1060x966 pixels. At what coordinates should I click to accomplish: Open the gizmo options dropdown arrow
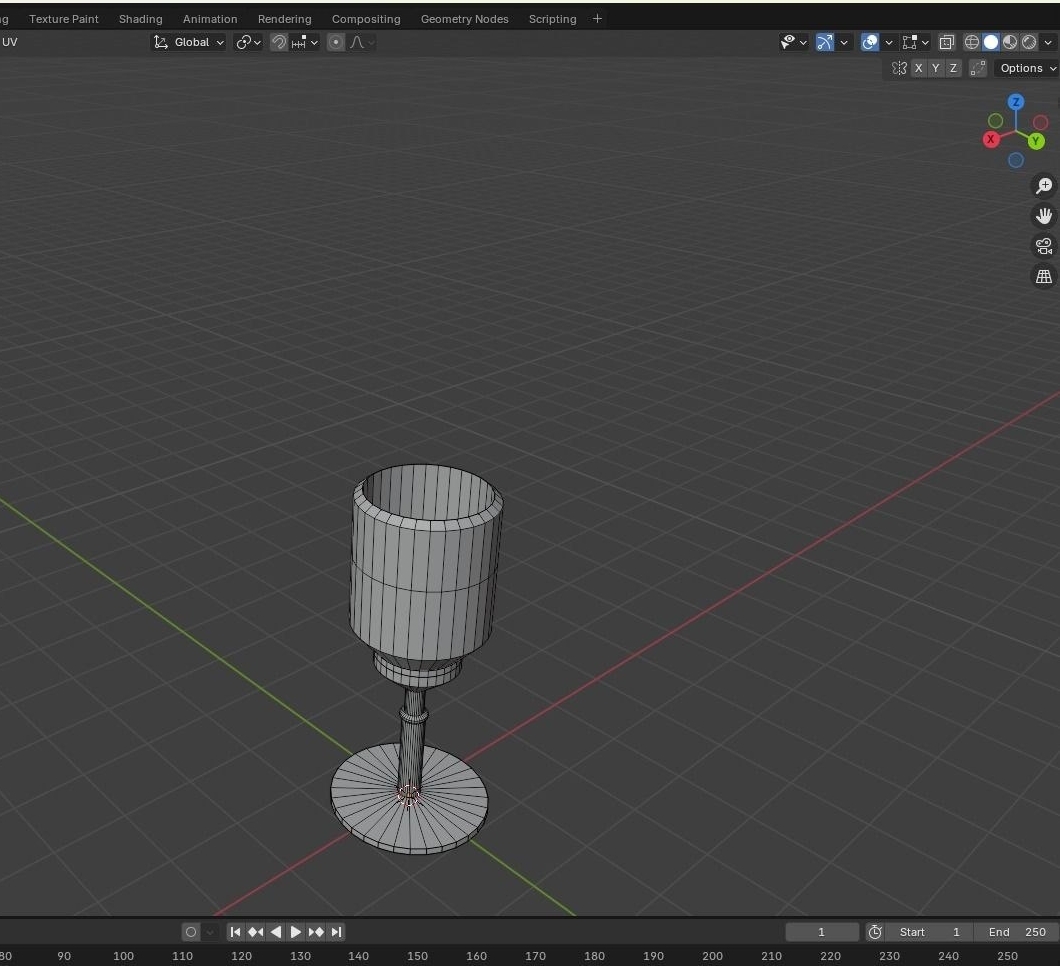(x=844, y=42)
